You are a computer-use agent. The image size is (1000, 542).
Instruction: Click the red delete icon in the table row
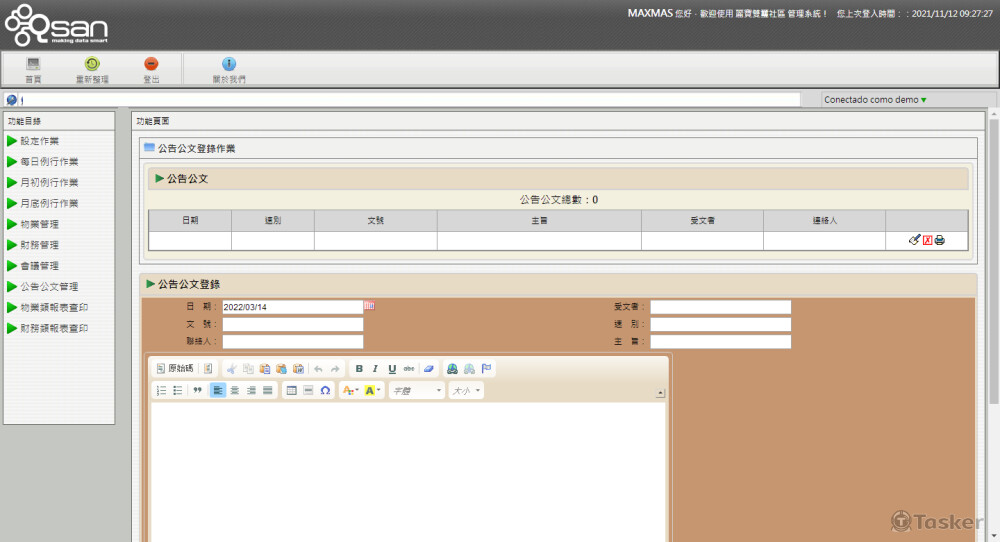pyautogui.click(x=927, y=240)
